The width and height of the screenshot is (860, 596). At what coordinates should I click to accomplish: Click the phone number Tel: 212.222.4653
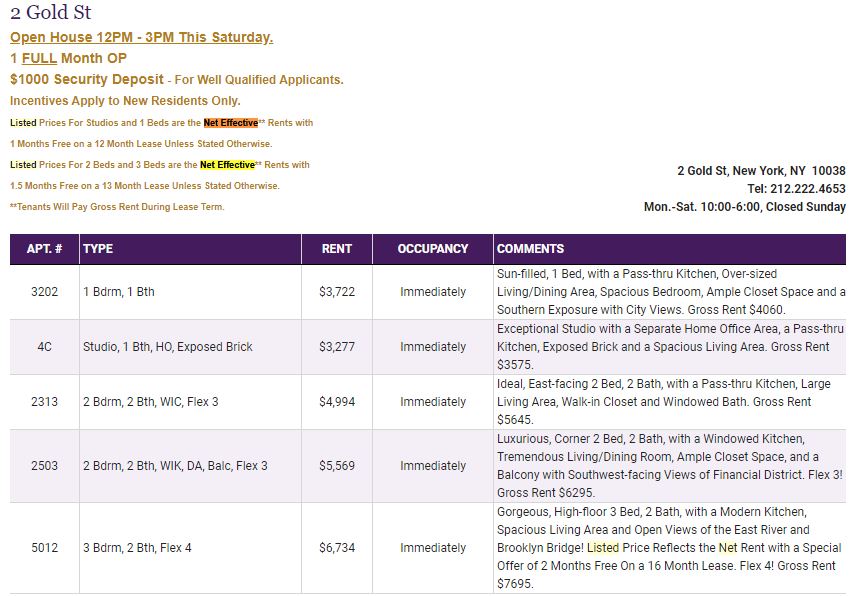(796, 189)
